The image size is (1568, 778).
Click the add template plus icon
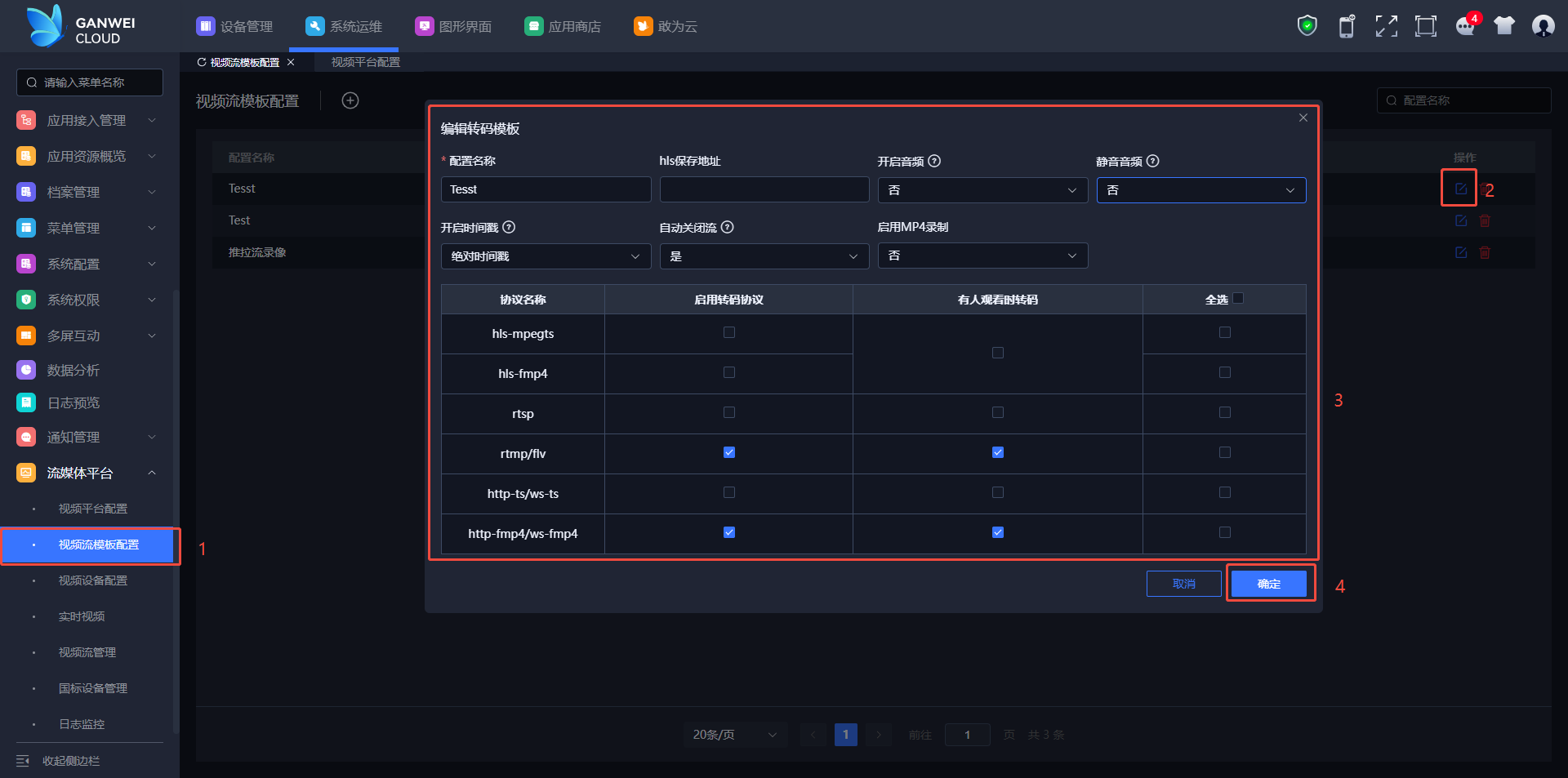pyautogui.click(x=350, y=100)
